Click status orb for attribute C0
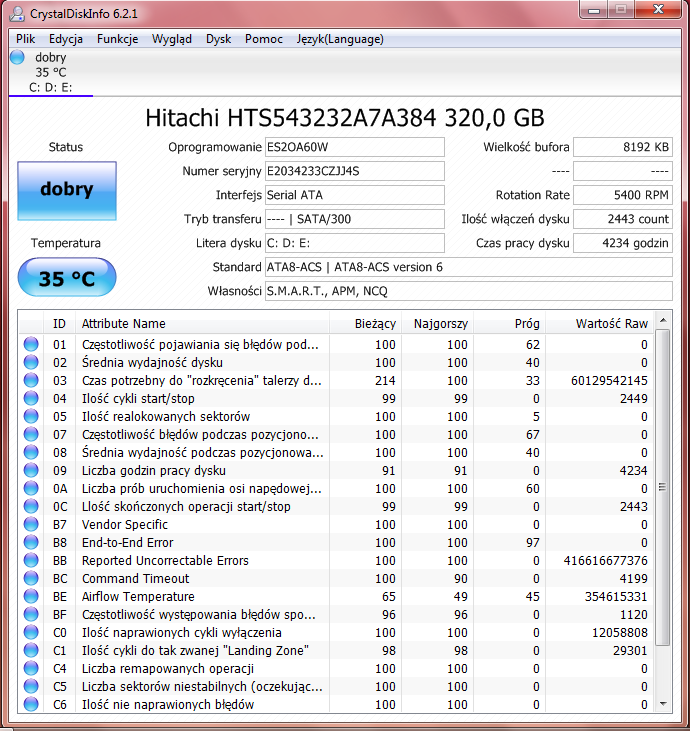The image size is (690, 731). [31, 633]
